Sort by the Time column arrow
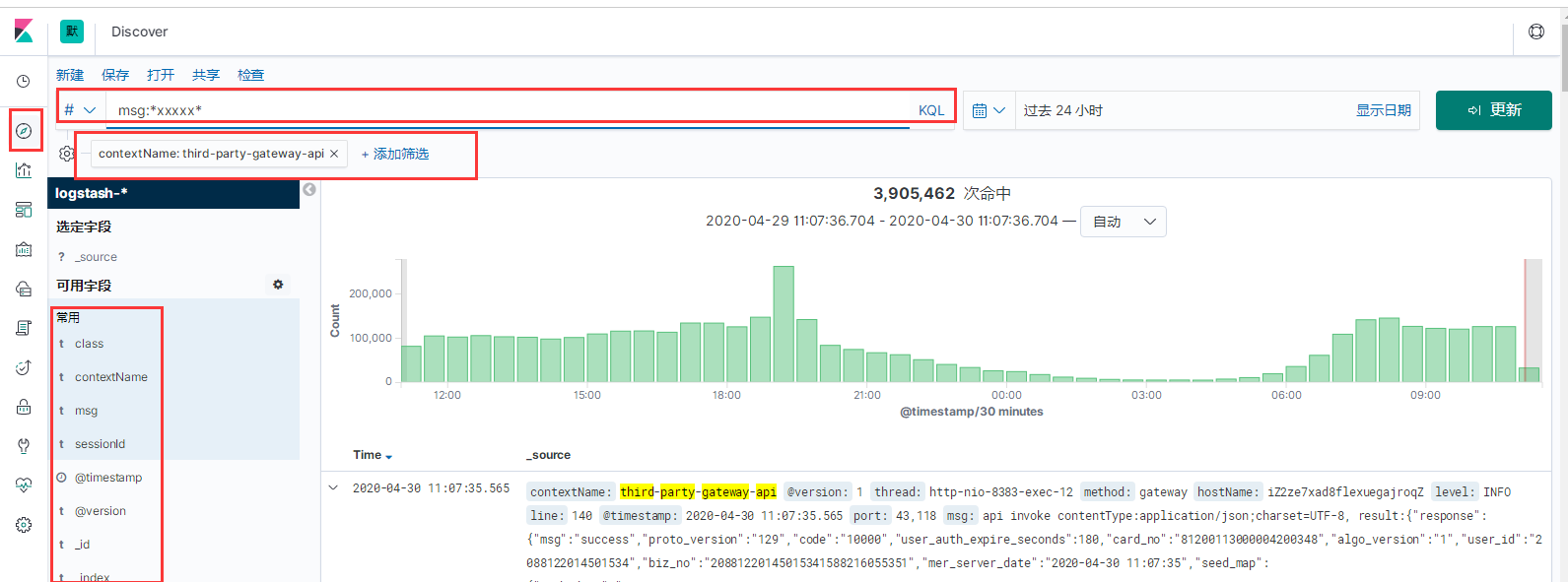The width and height of the screenshot is (1568, 582). coord(388,456)
